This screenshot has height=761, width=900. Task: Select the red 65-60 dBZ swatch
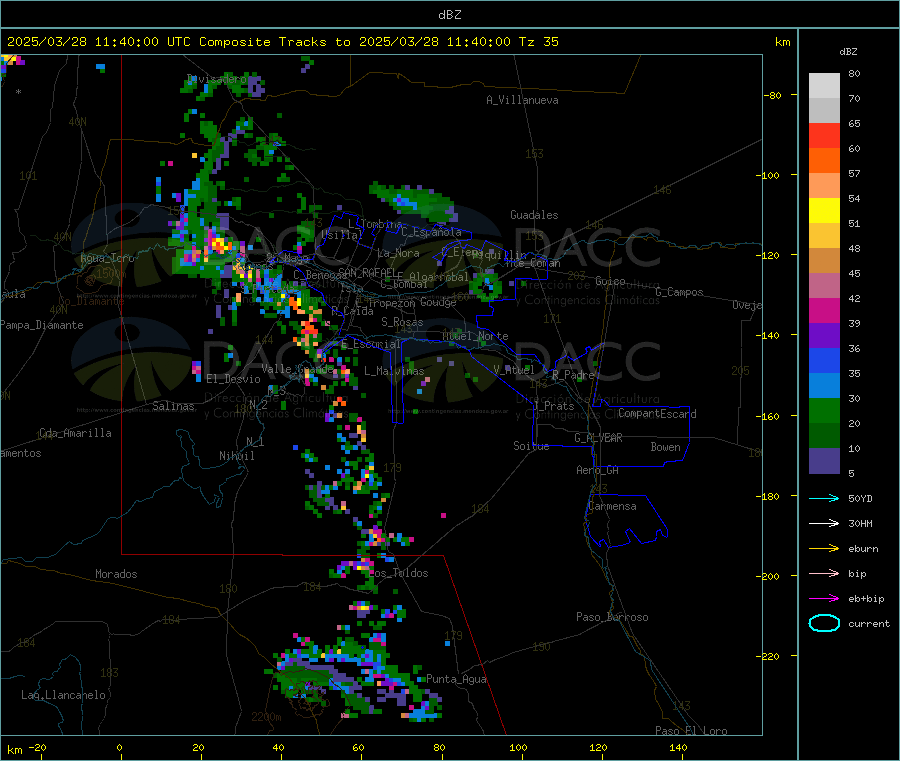(824, 135)
